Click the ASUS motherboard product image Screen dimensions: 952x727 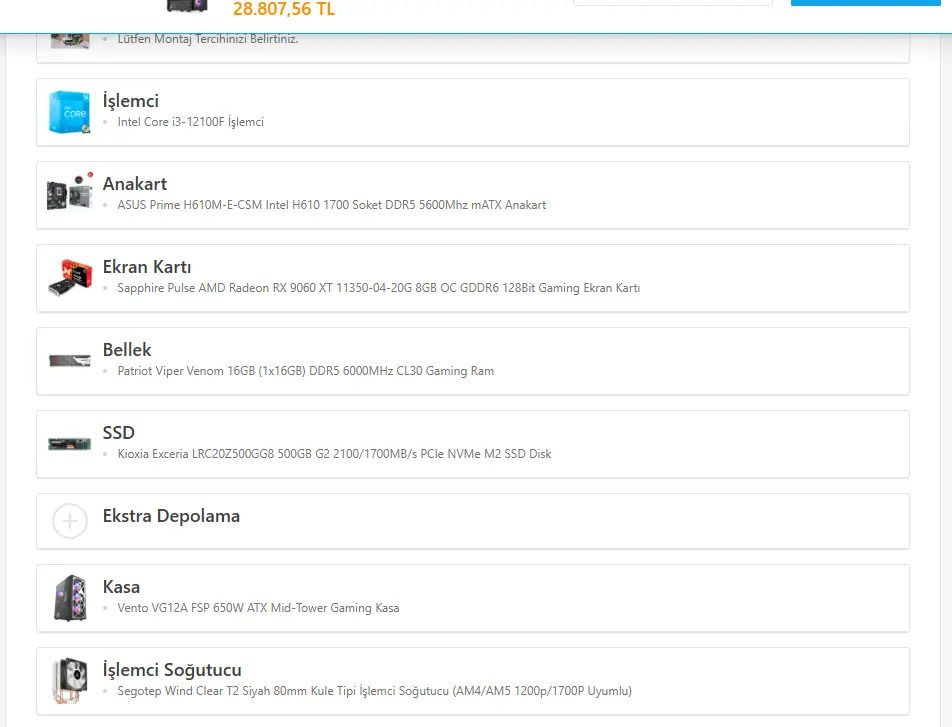(70, 193)
